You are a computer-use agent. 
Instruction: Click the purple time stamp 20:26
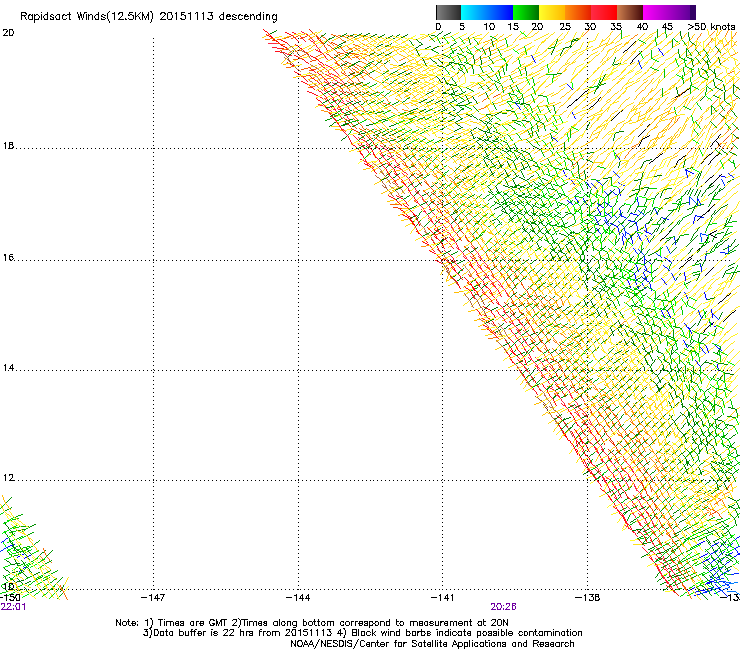(x=503, y=607)
